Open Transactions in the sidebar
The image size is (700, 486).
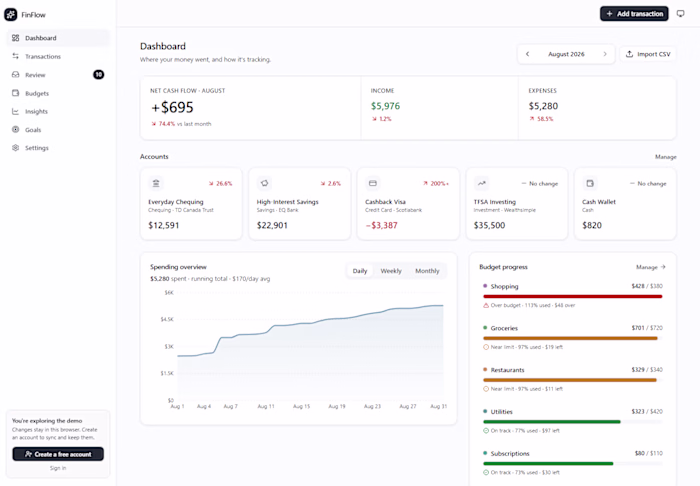(x=58, y=56)
